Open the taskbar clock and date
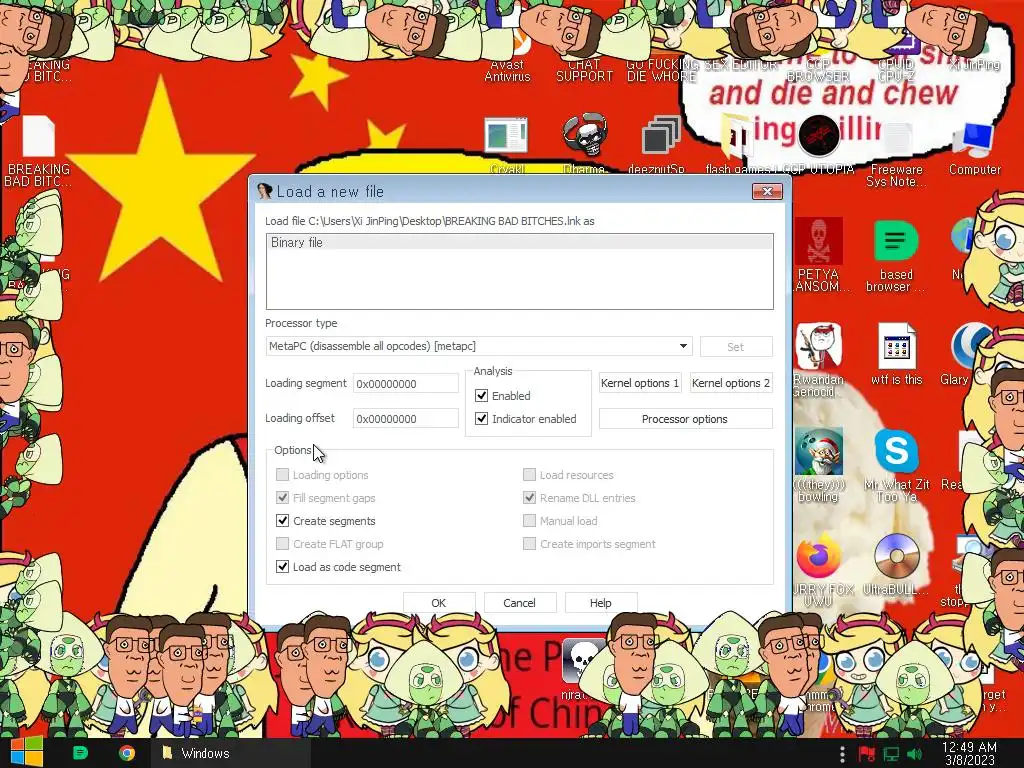 [x=969, y=754]
